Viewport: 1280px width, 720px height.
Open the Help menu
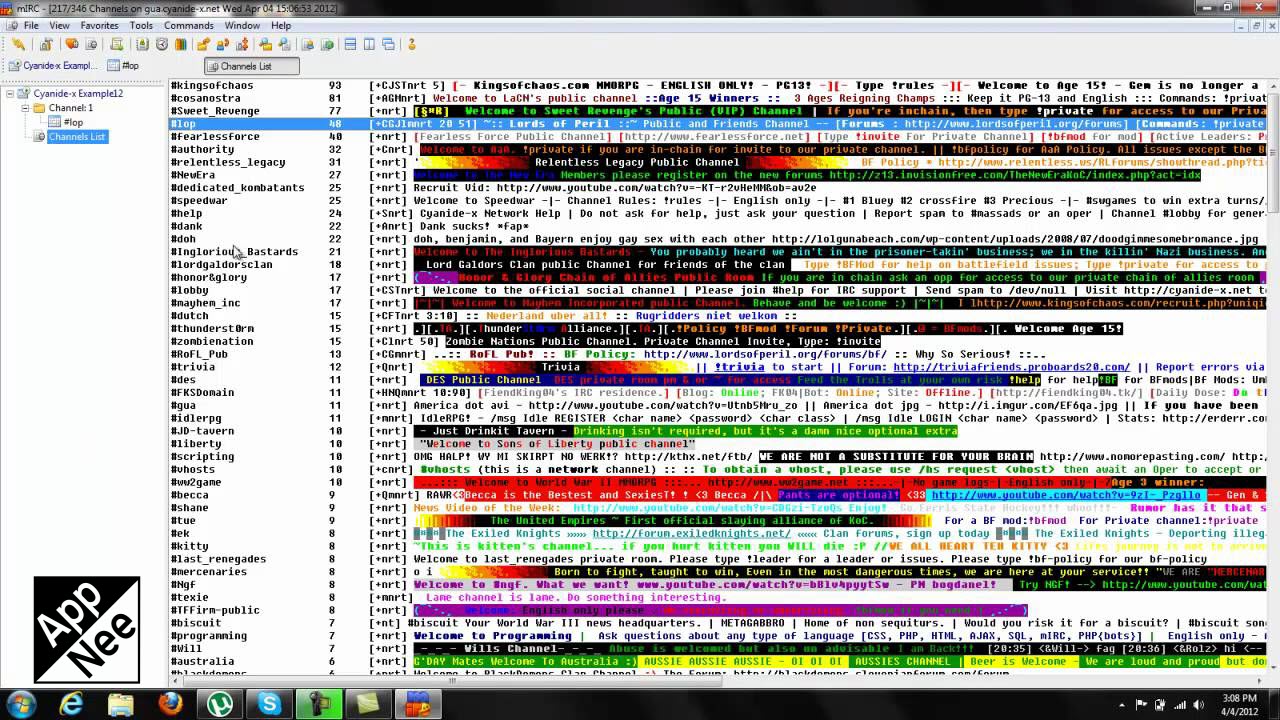coord(281,25)
